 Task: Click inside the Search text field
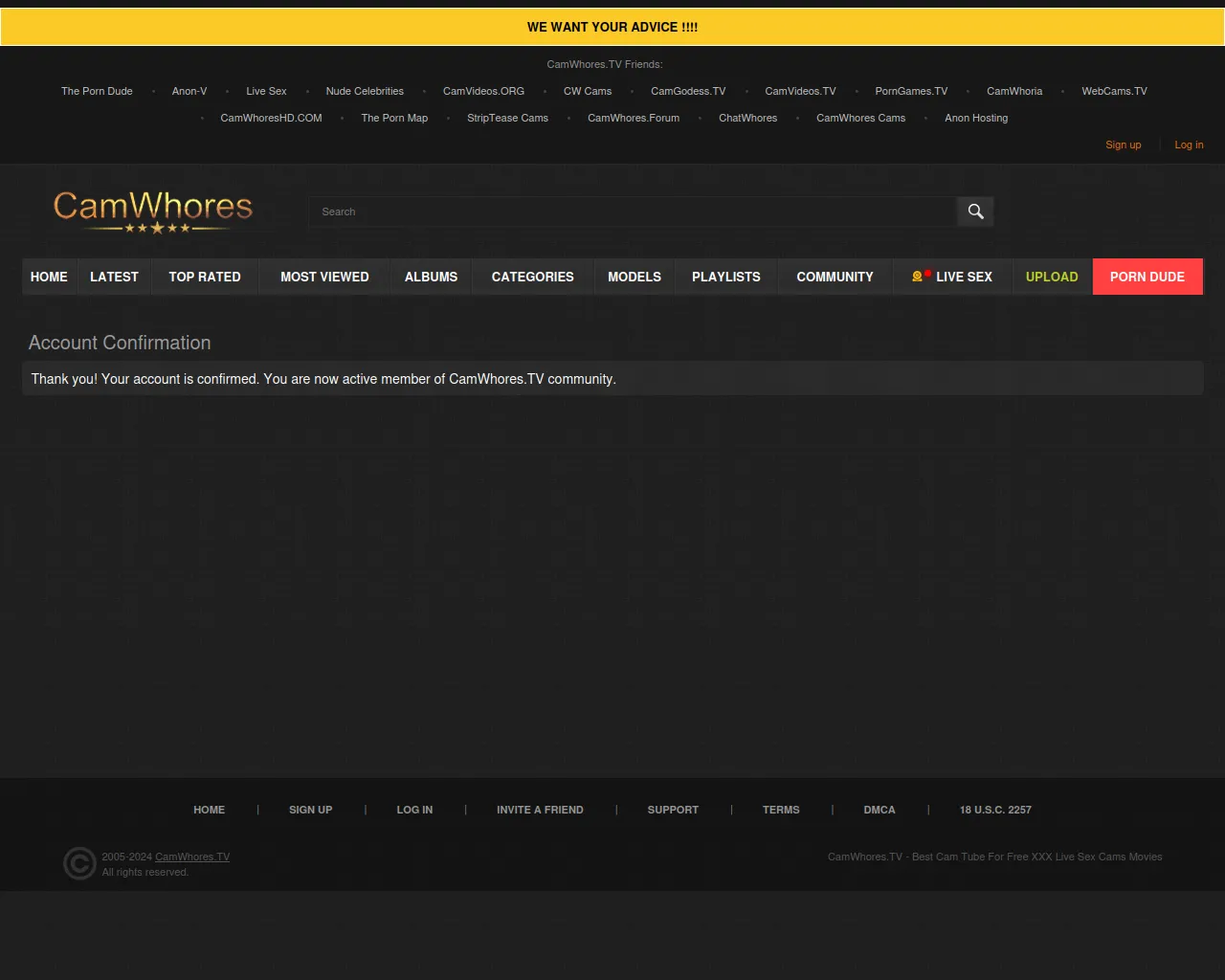tap(632, 212)
